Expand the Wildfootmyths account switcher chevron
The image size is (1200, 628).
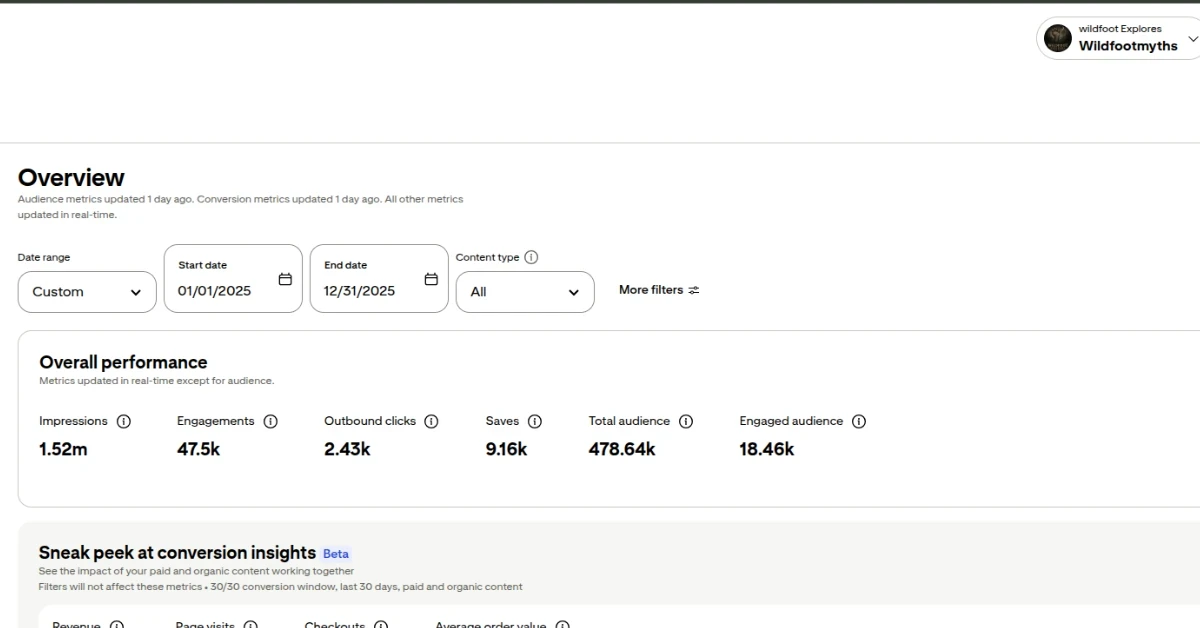pos(1192,39)
